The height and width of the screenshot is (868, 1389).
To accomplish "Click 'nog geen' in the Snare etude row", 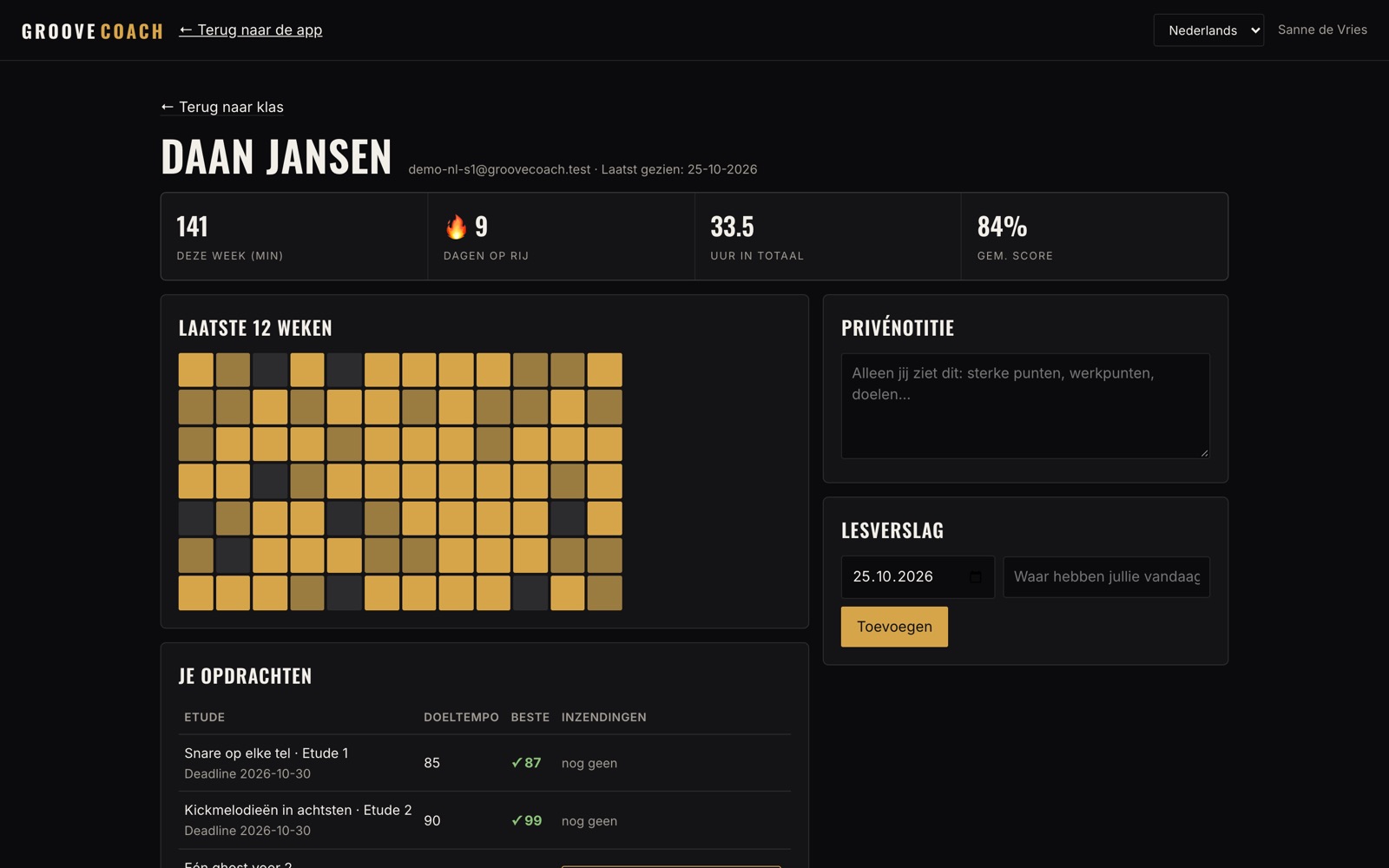I will coord(589,763).
